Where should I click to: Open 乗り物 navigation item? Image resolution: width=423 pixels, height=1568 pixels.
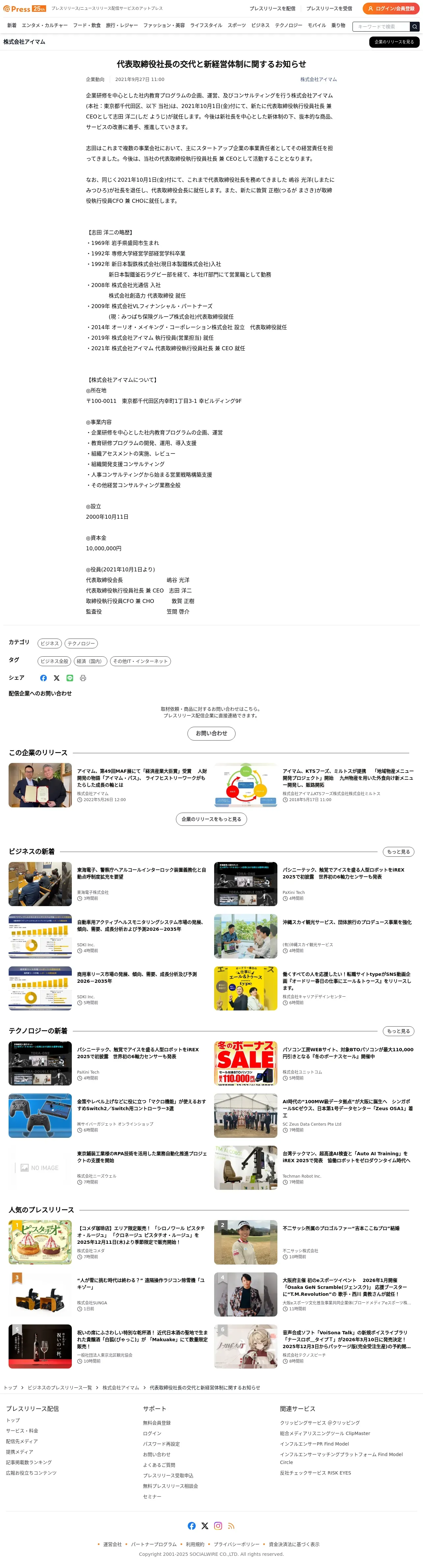click(x=338, y=26)
